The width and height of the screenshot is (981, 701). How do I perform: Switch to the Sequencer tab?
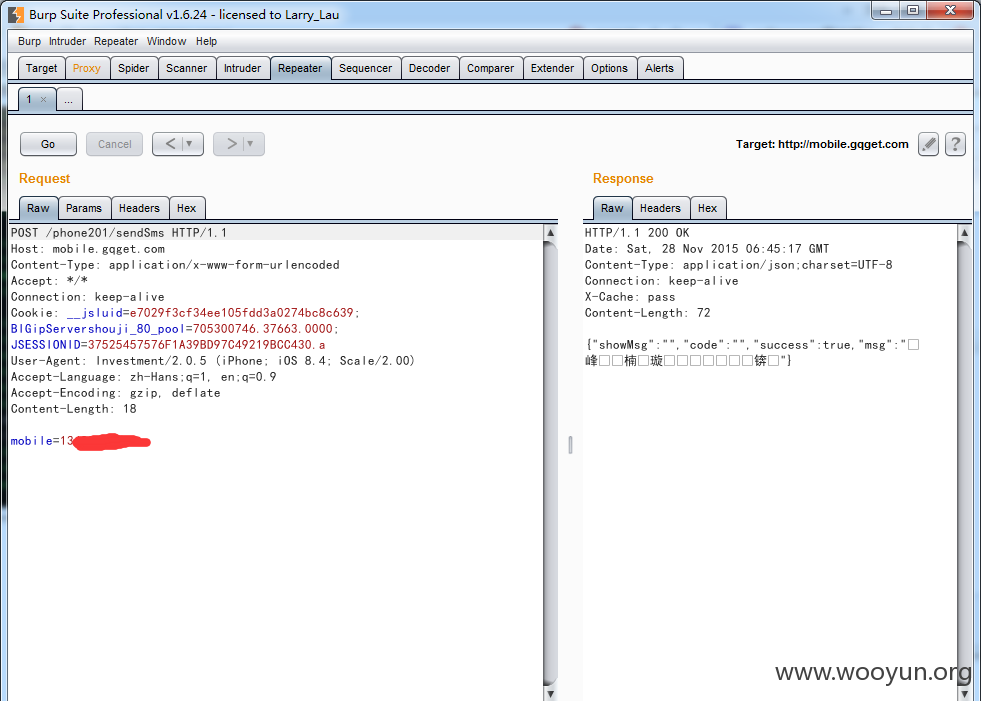[365, 68]
